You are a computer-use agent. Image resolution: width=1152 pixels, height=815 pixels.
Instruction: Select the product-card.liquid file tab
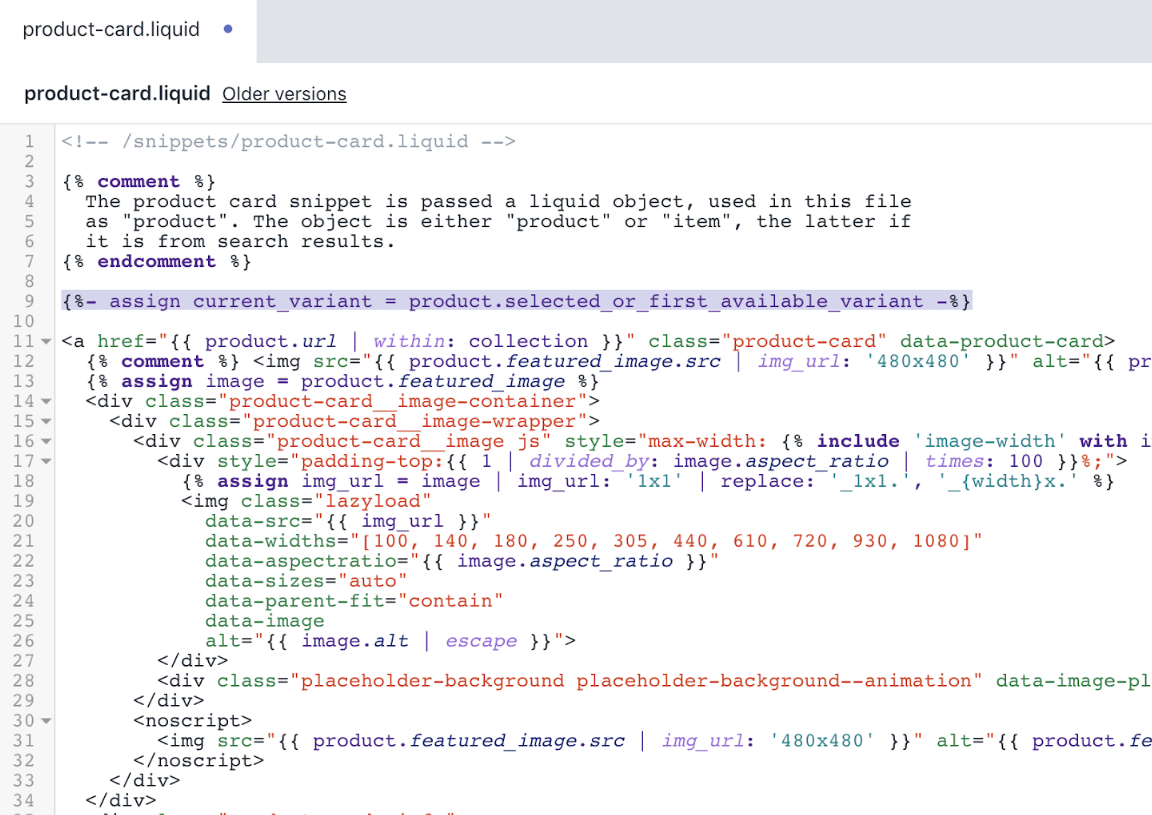(x=111, y=30)
